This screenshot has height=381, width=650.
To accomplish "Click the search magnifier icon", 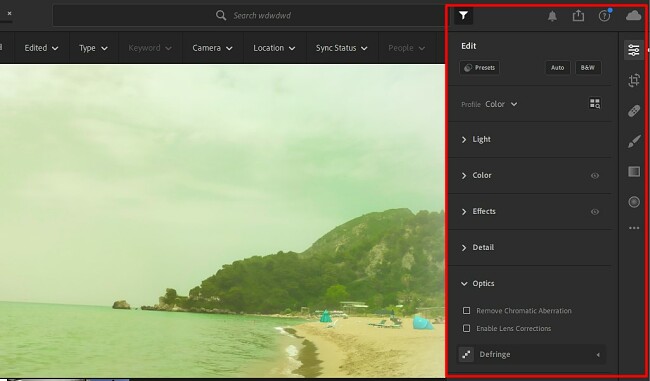I will [x=221, y=15].
